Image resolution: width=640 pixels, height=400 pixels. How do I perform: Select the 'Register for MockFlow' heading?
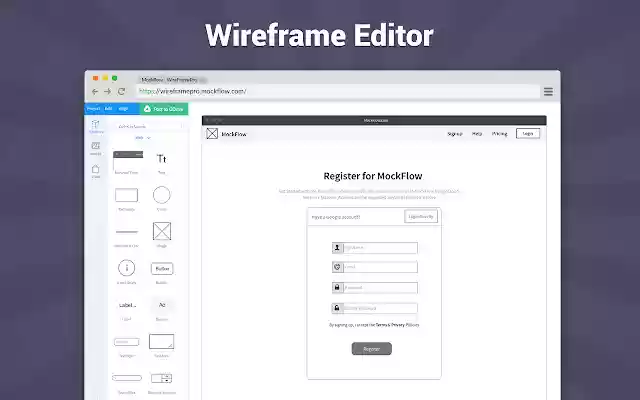tap(373, 176)
